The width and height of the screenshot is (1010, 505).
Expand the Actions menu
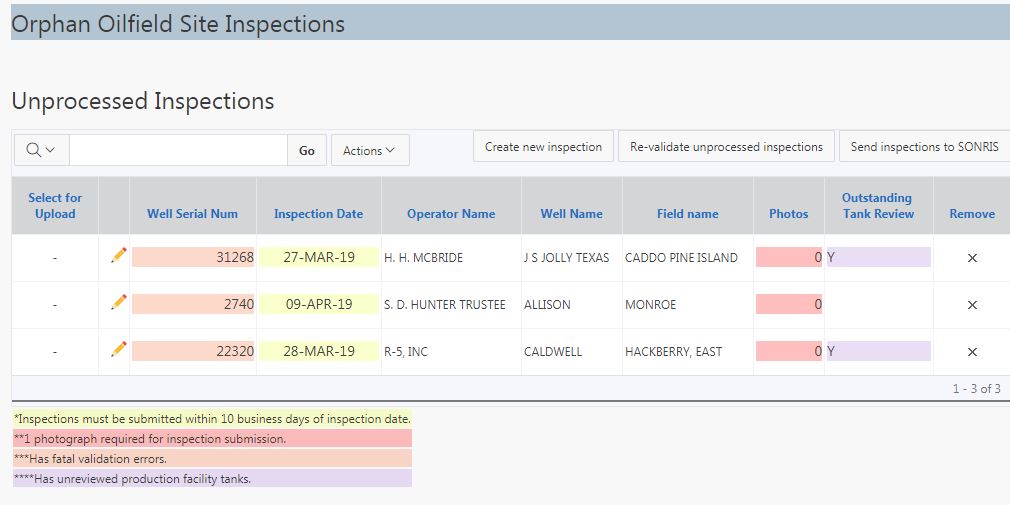[369, 151]
